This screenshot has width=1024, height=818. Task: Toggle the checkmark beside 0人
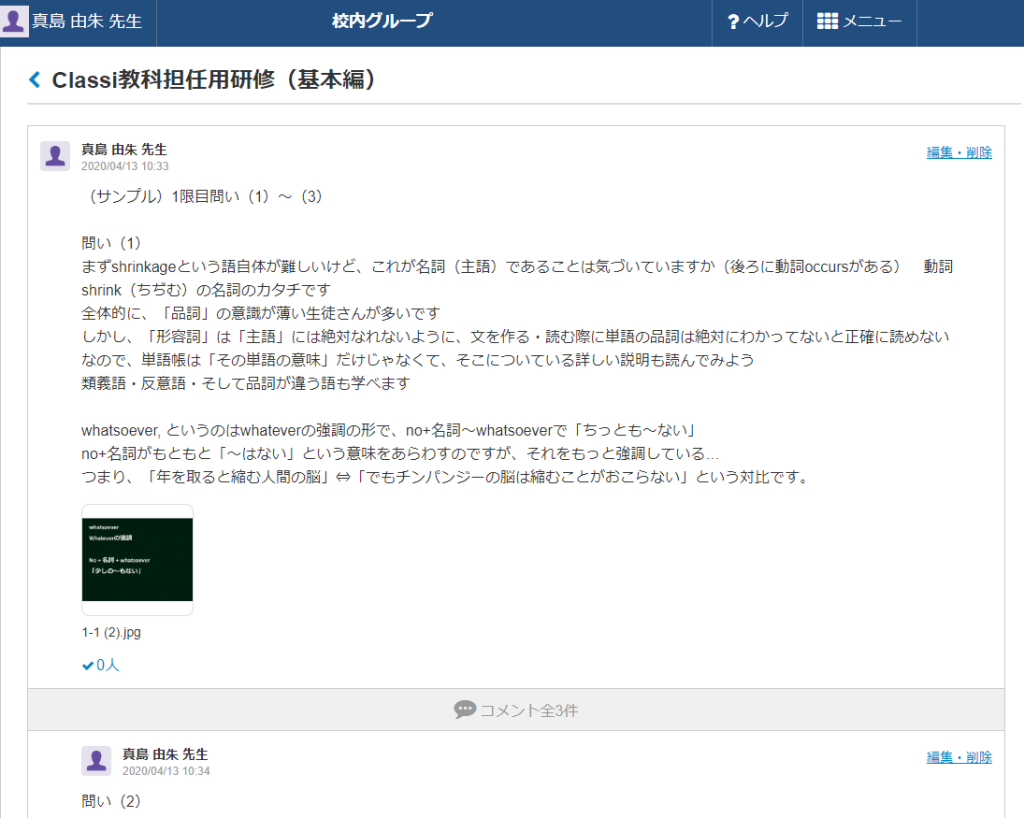pyautogui.click(x=88, y=665)
